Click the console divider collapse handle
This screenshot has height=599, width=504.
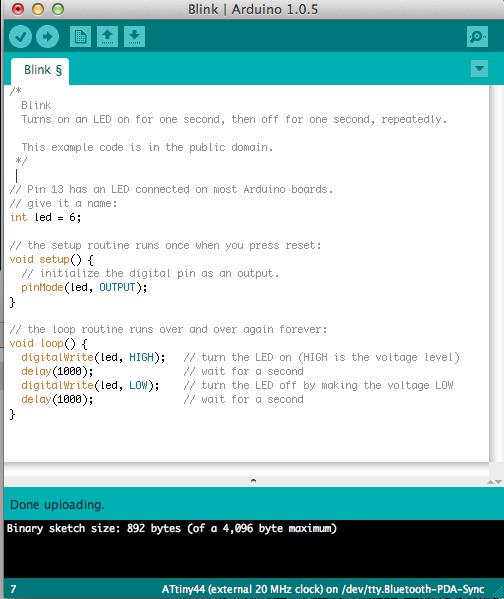(x=253, y=481)
